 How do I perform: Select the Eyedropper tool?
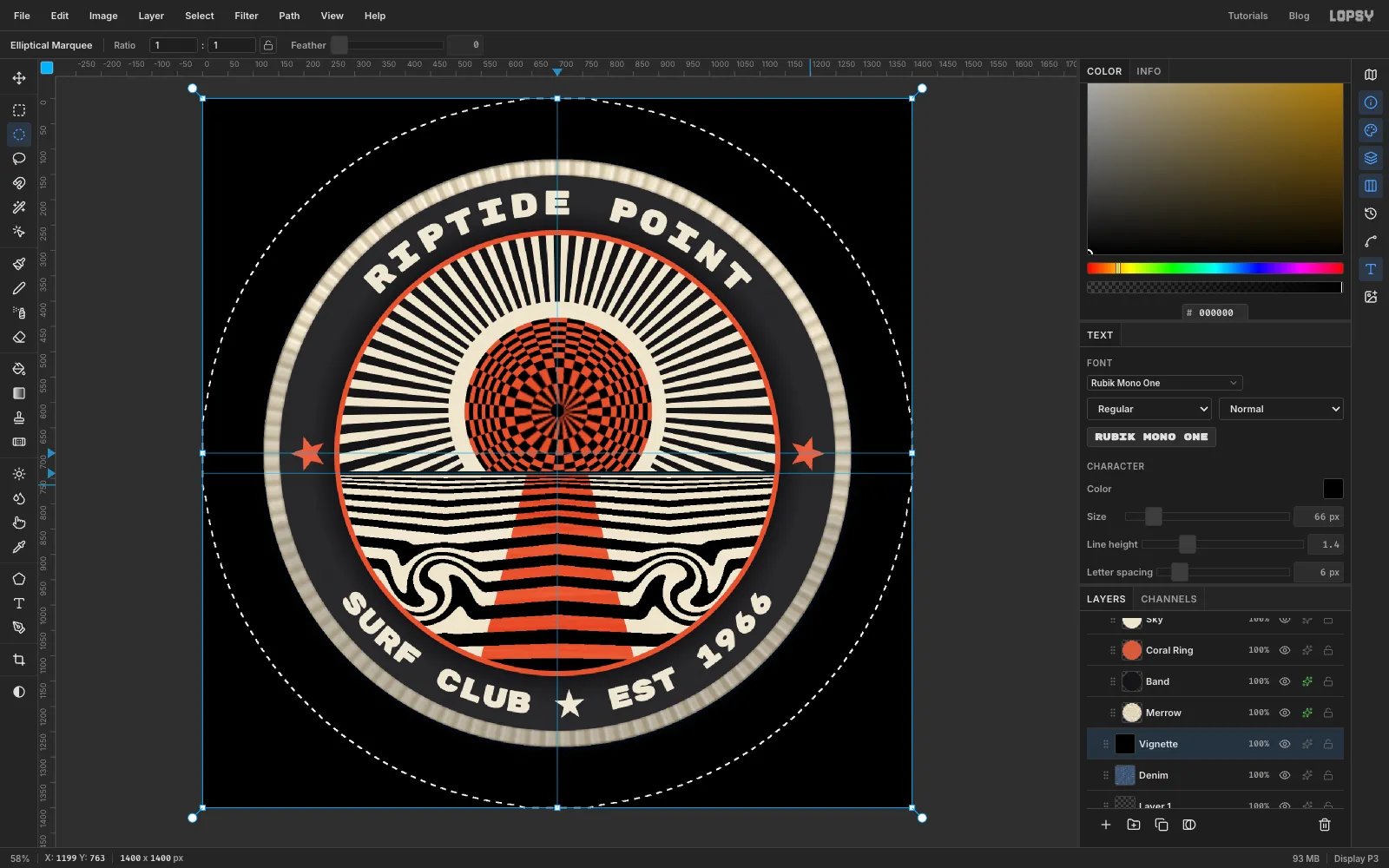[x=19, y=547]
